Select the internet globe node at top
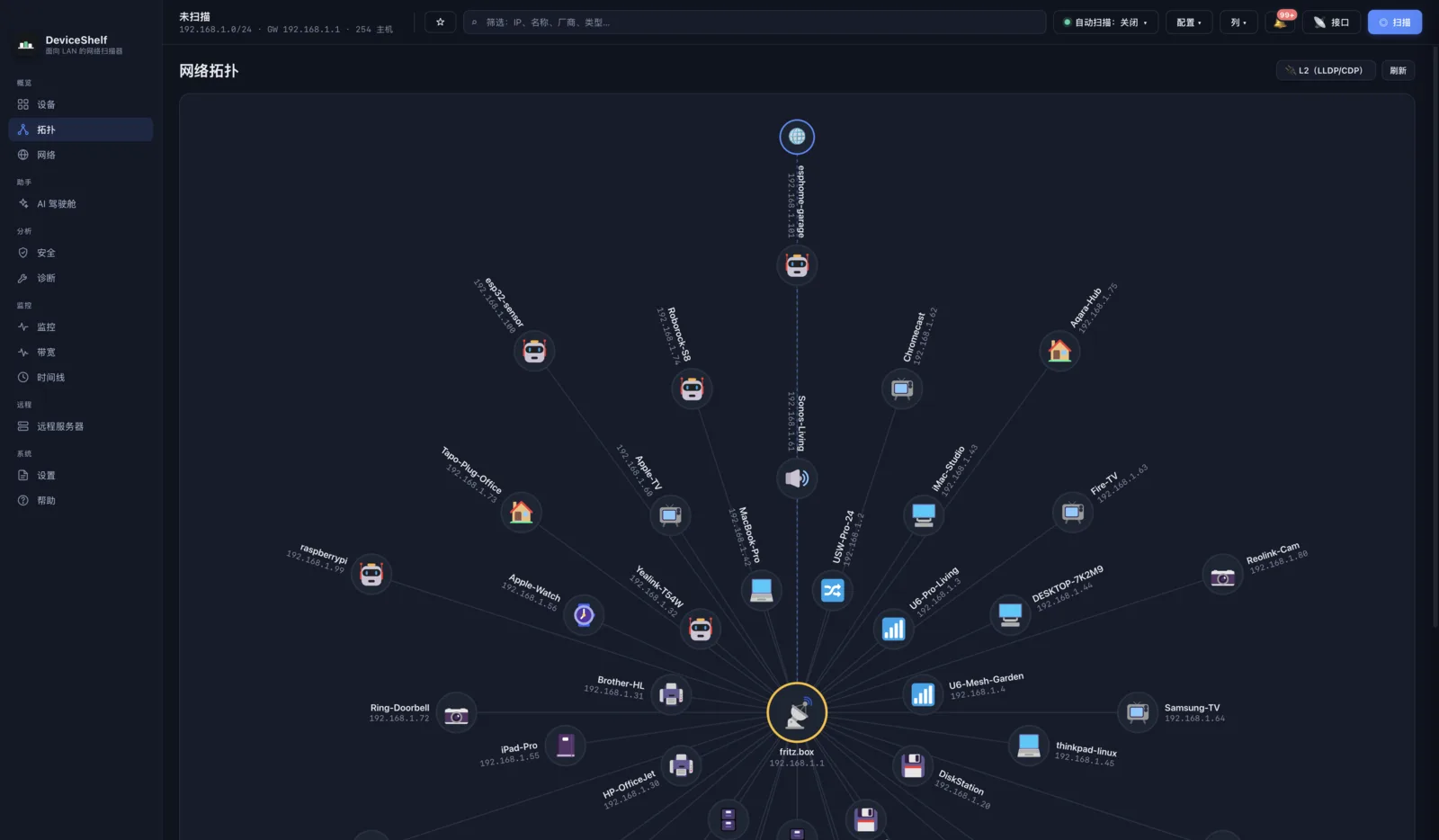This screenshot has width=1439, height=840. pyautogui.click(x=797, y=137)
